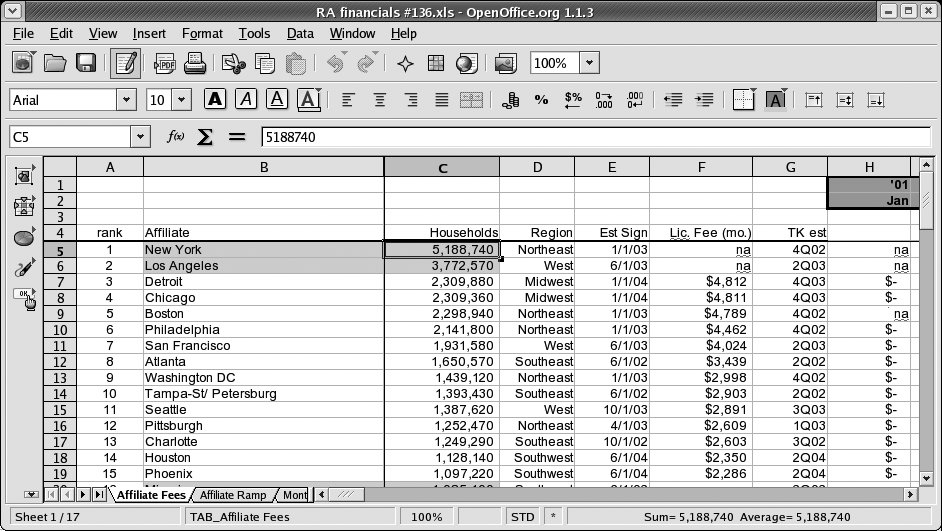Screen dimensions: 942x531
Task: Align cell contents left
Action: [348, 100]
